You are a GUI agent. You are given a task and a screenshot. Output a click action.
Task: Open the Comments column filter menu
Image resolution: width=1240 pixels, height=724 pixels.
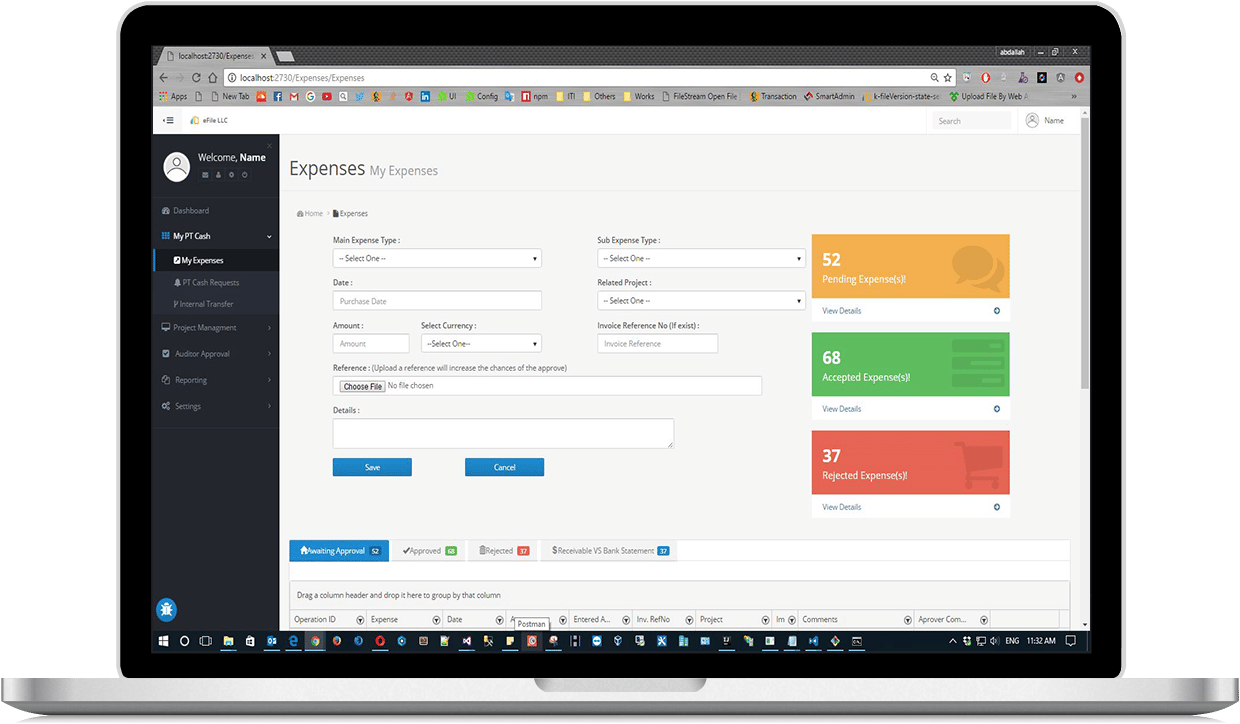click(908, 620)
